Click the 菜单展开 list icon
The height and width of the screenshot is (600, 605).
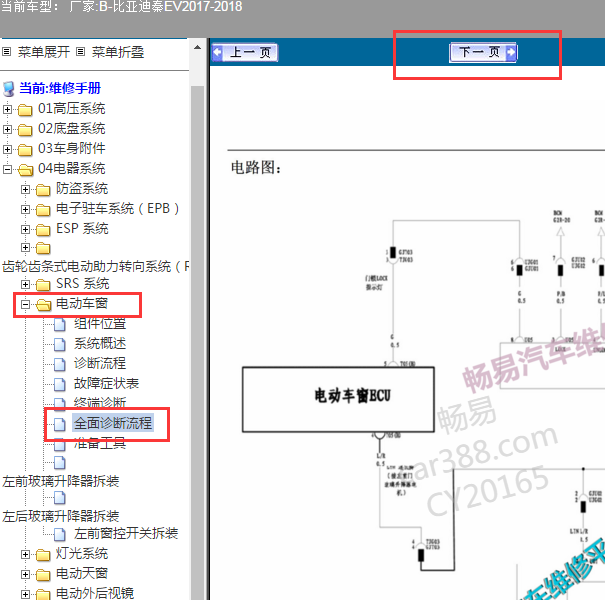pos(7,51)
